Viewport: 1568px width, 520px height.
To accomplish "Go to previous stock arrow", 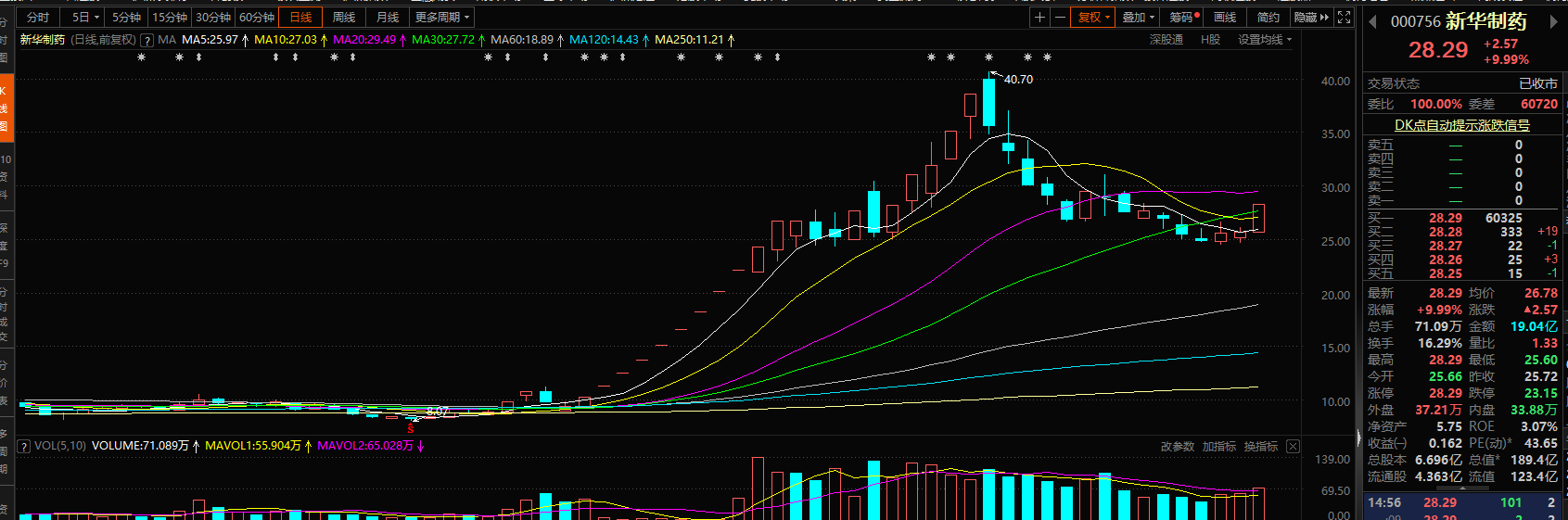I will coord(1373,21).
